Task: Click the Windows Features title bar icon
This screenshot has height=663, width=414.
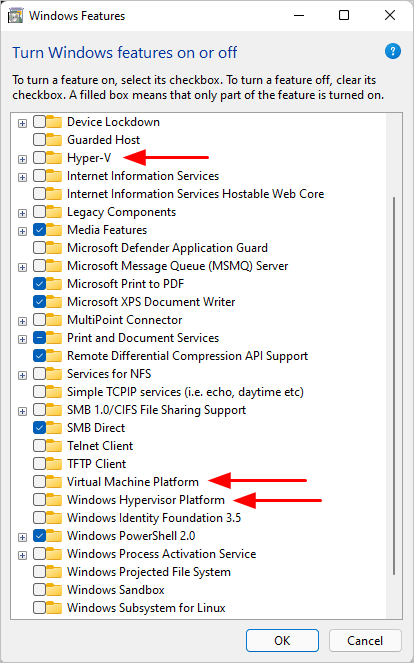Action: click(16, 16)
